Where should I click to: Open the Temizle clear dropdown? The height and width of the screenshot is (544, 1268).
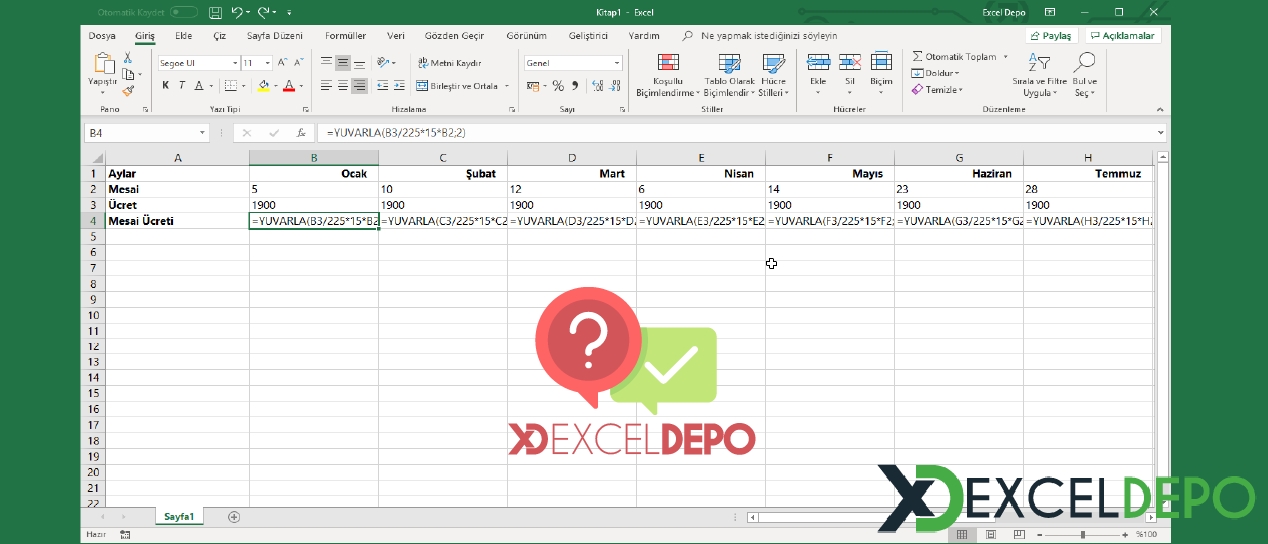pos(937,89)
